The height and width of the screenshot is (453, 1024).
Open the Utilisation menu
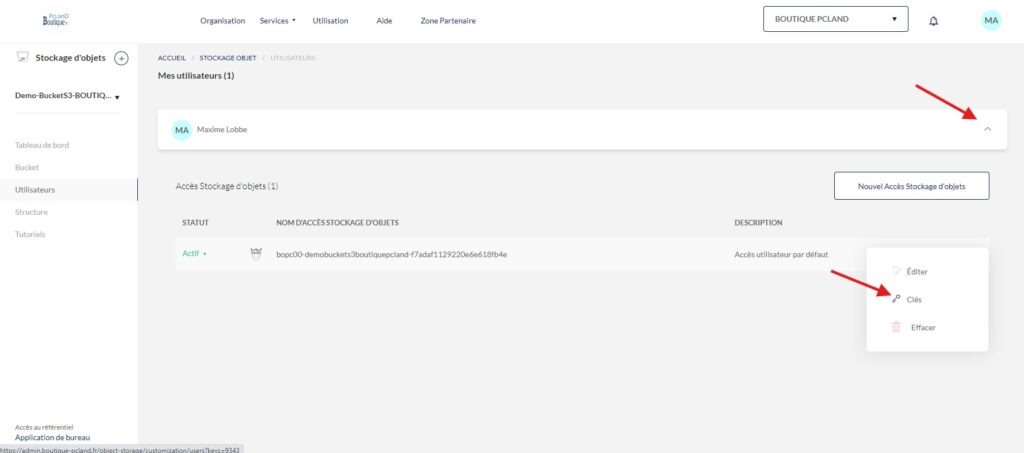[330, 21]
